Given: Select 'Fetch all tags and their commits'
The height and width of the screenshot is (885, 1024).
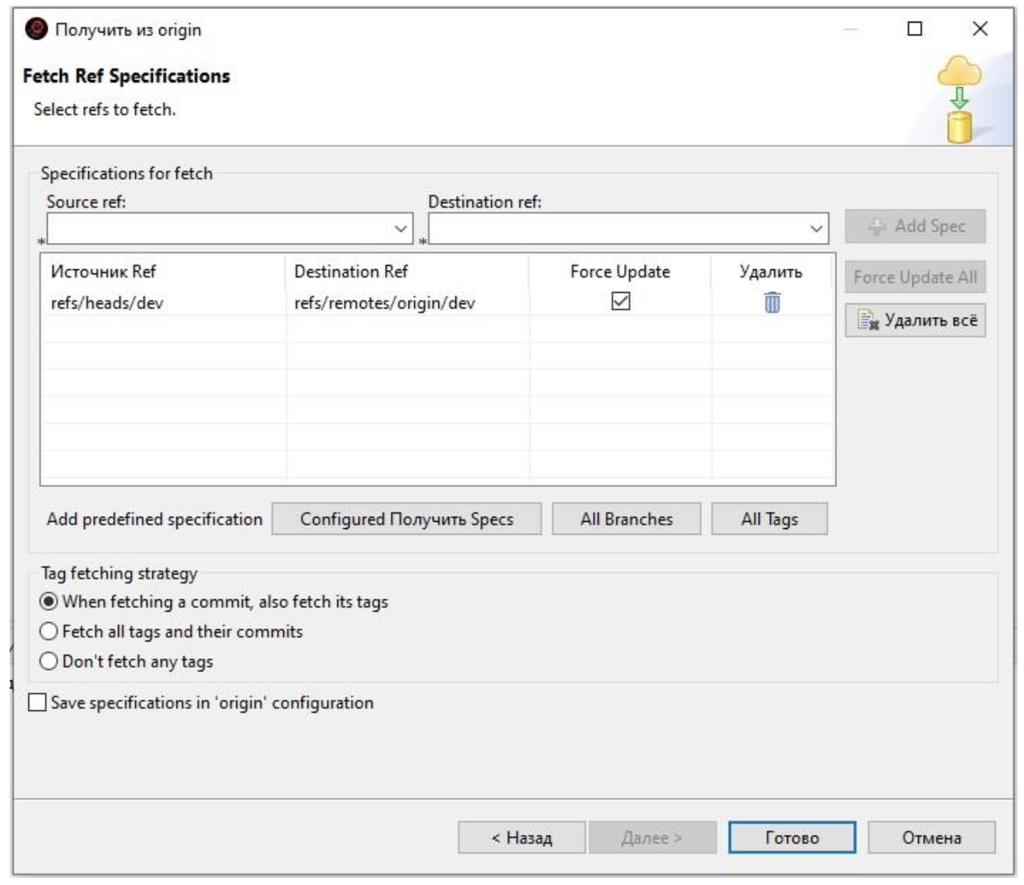Looking at the screenshot, I should [48, 632].
